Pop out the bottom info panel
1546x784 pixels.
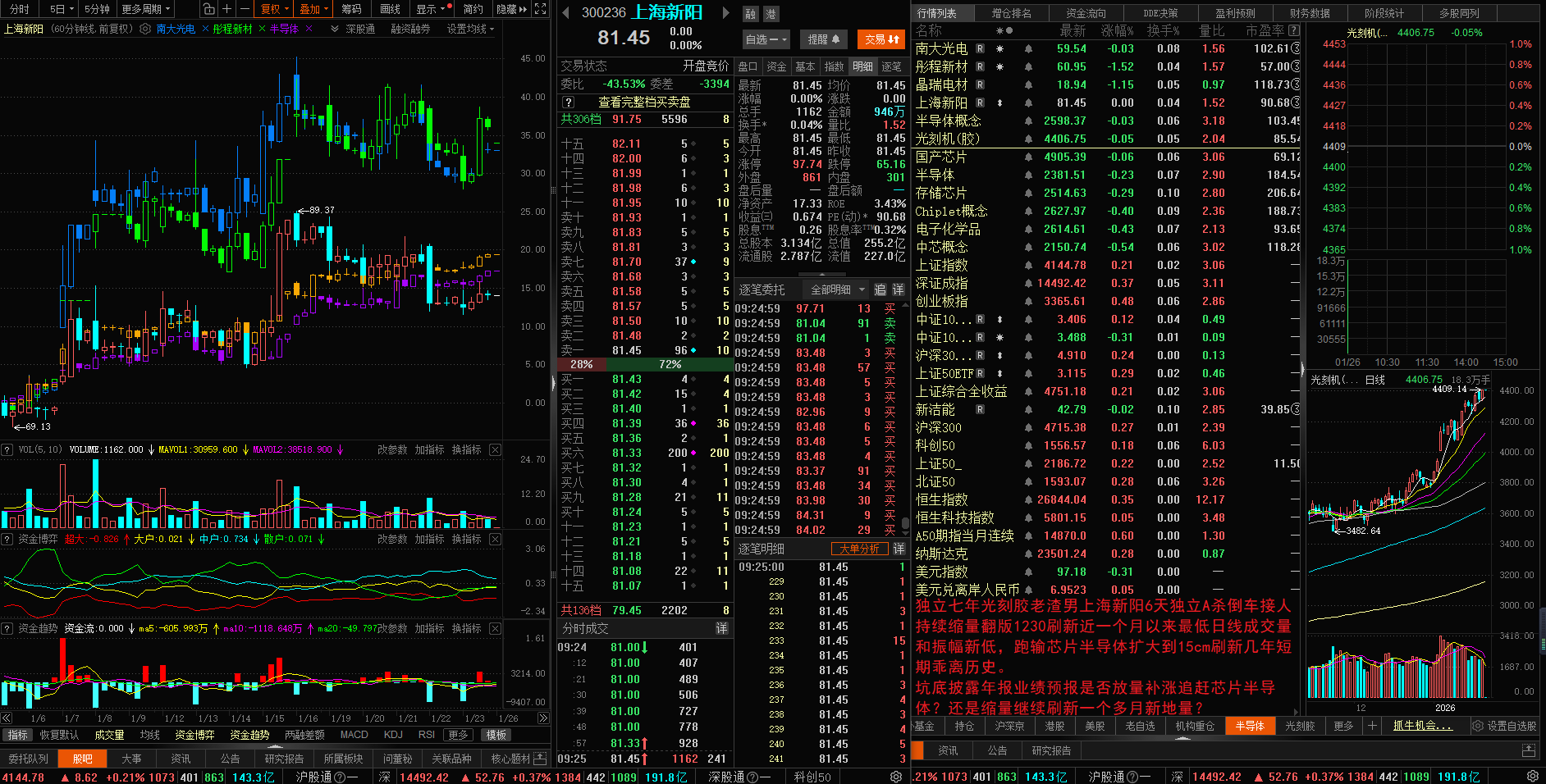tap(1528, 750)
